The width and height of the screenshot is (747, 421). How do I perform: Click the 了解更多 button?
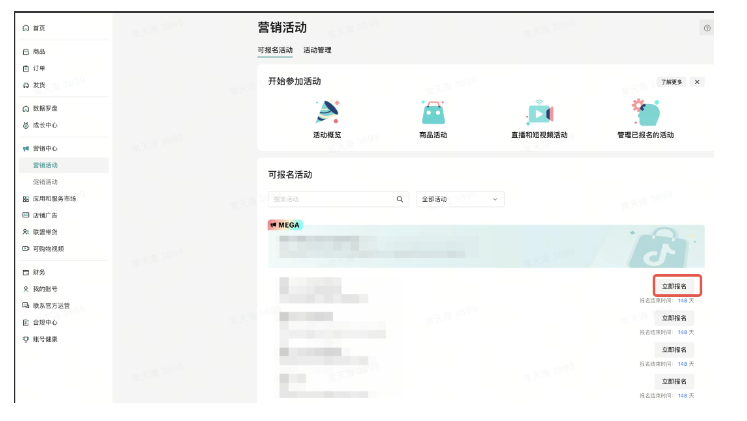670,82
